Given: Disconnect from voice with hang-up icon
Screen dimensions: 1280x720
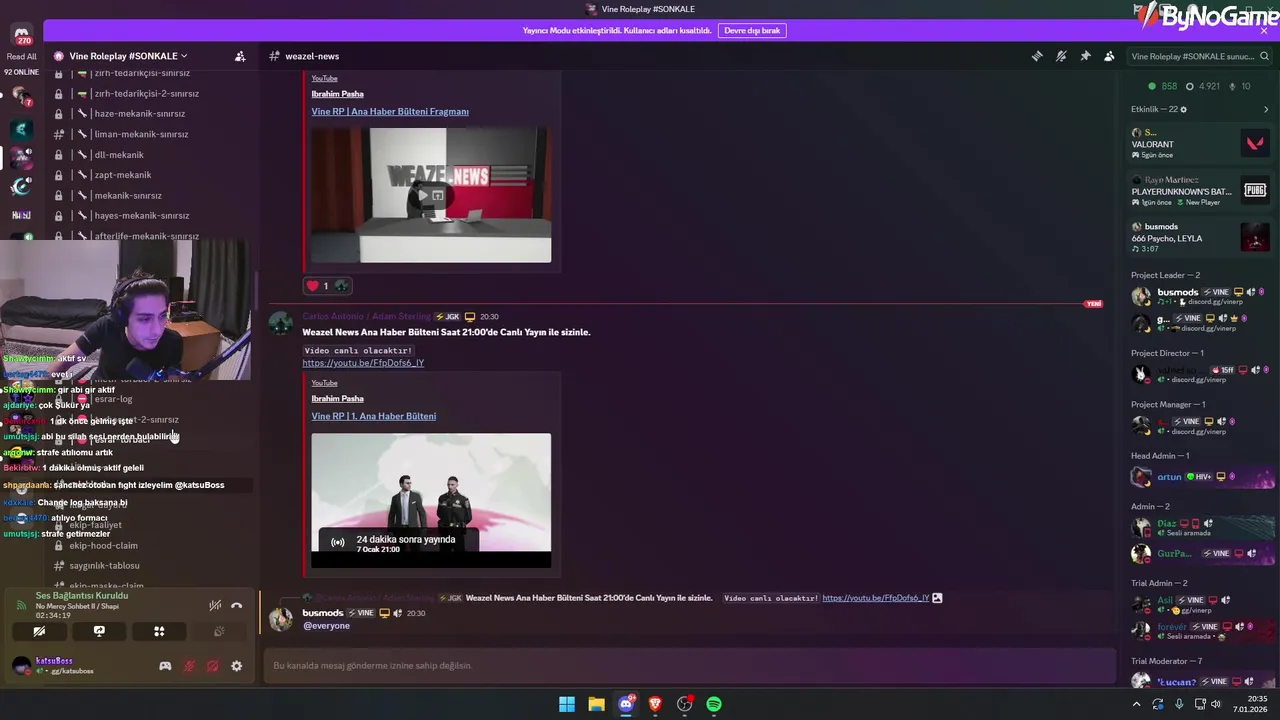Looking at the screenshot, I should click(x=236, y=605).
